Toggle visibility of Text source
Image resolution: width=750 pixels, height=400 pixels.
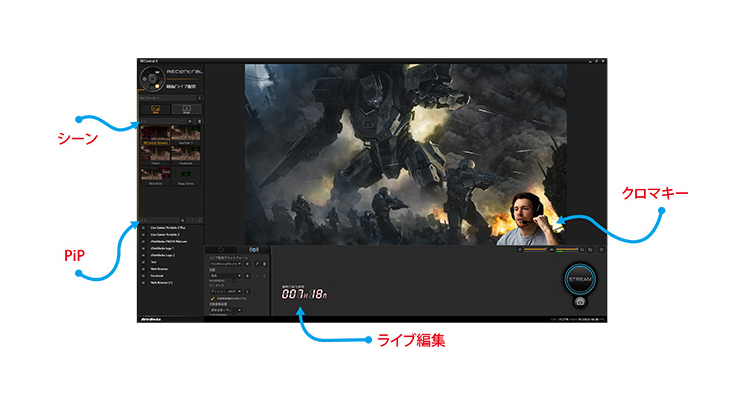click(143, 262)
